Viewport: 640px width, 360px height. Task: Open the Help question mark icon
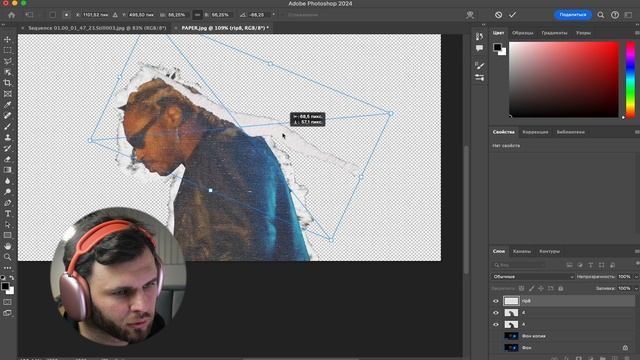[x=615, y=15]
